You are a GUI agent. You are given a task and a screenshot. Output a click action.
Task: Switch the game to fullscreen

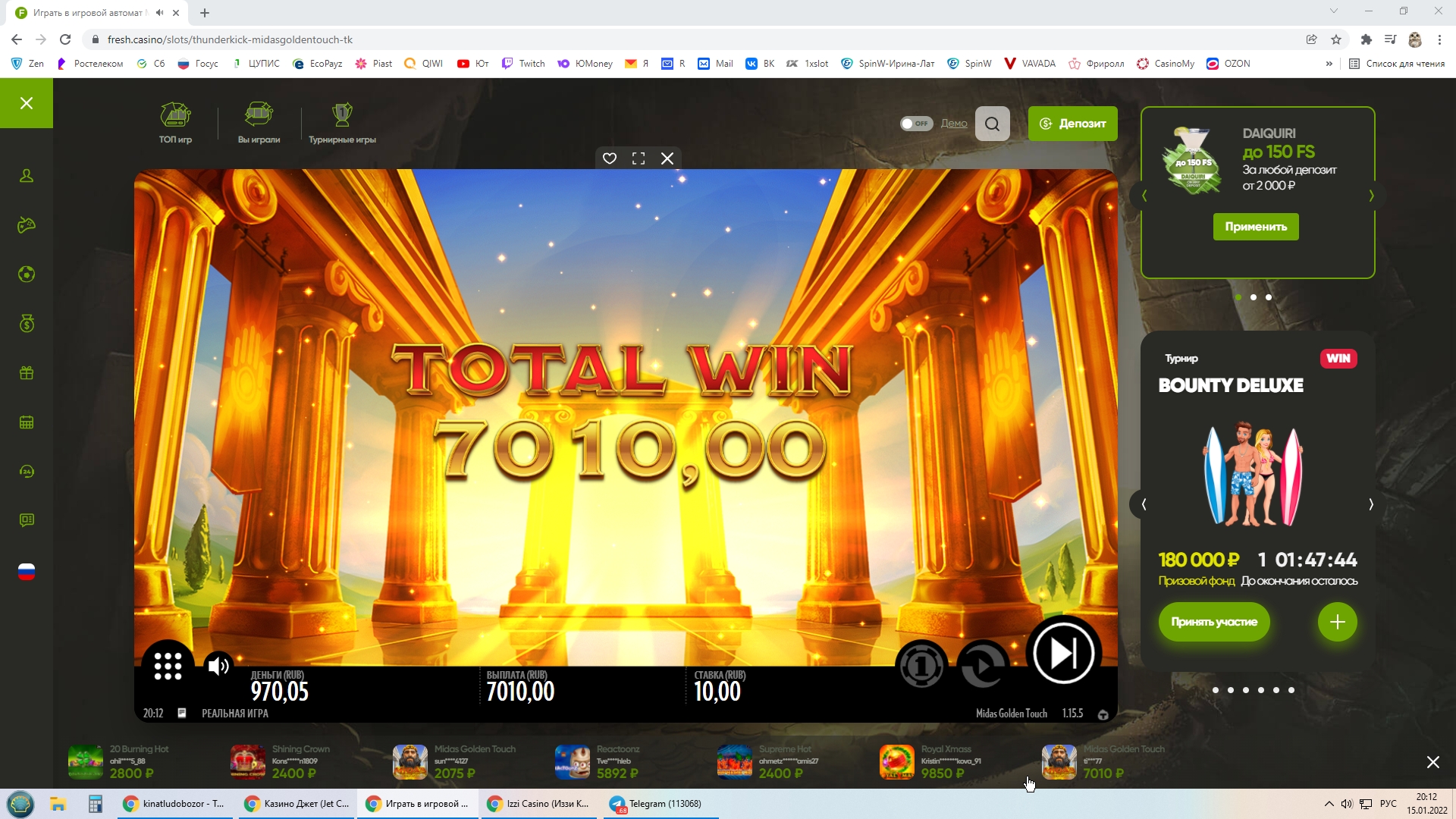coord(639,158)
